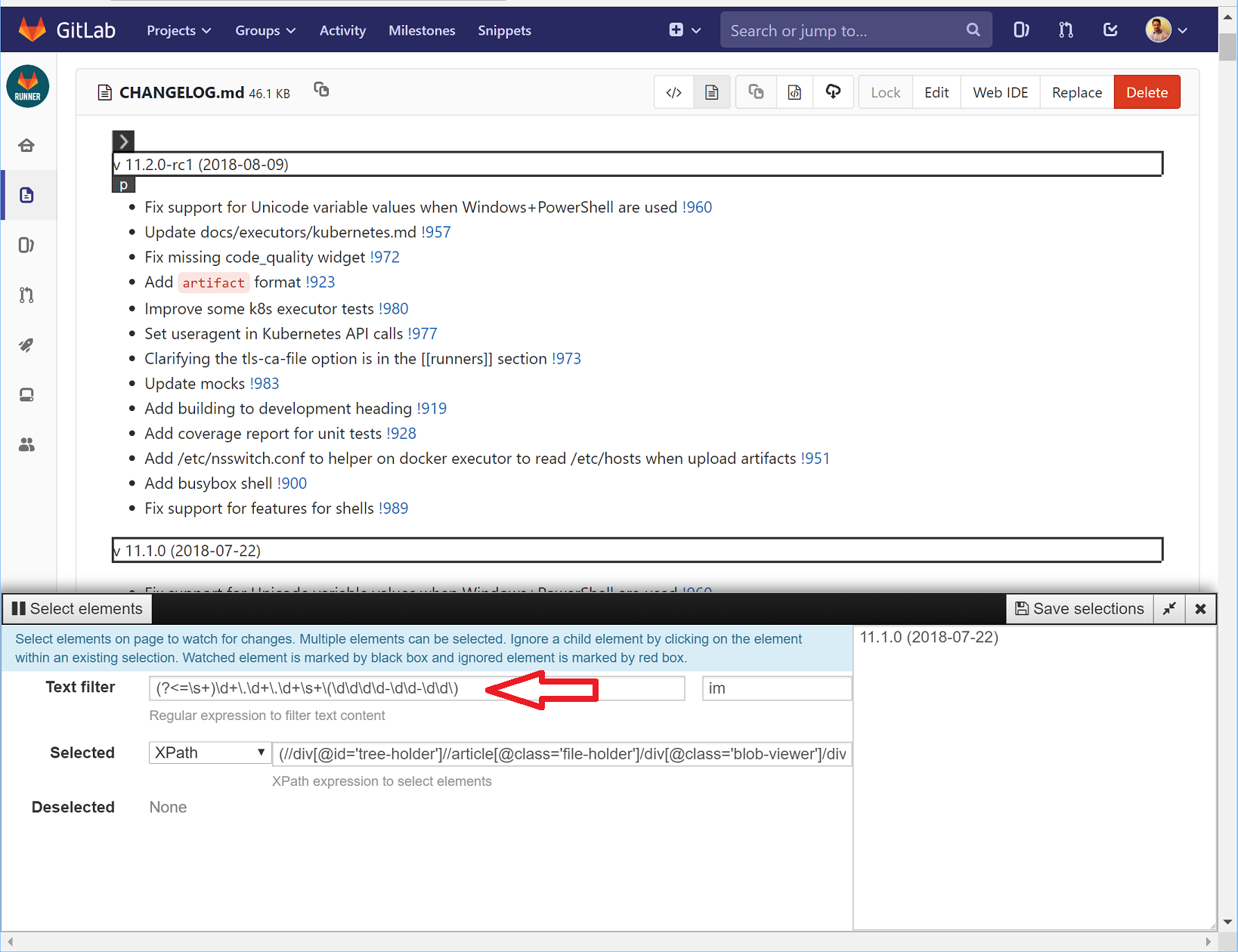This screenshot has width=1238, height=952.
Task: Switch to source code view of the file
Action: click(x=673, y=91)
